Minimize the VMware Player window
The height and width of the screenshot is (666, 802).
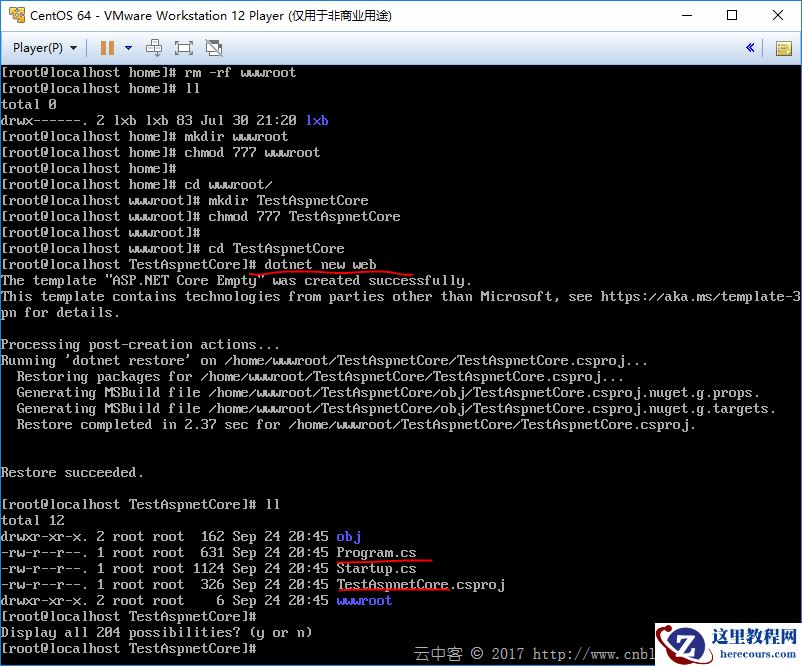pyautogui.click(x=687, y=15)
